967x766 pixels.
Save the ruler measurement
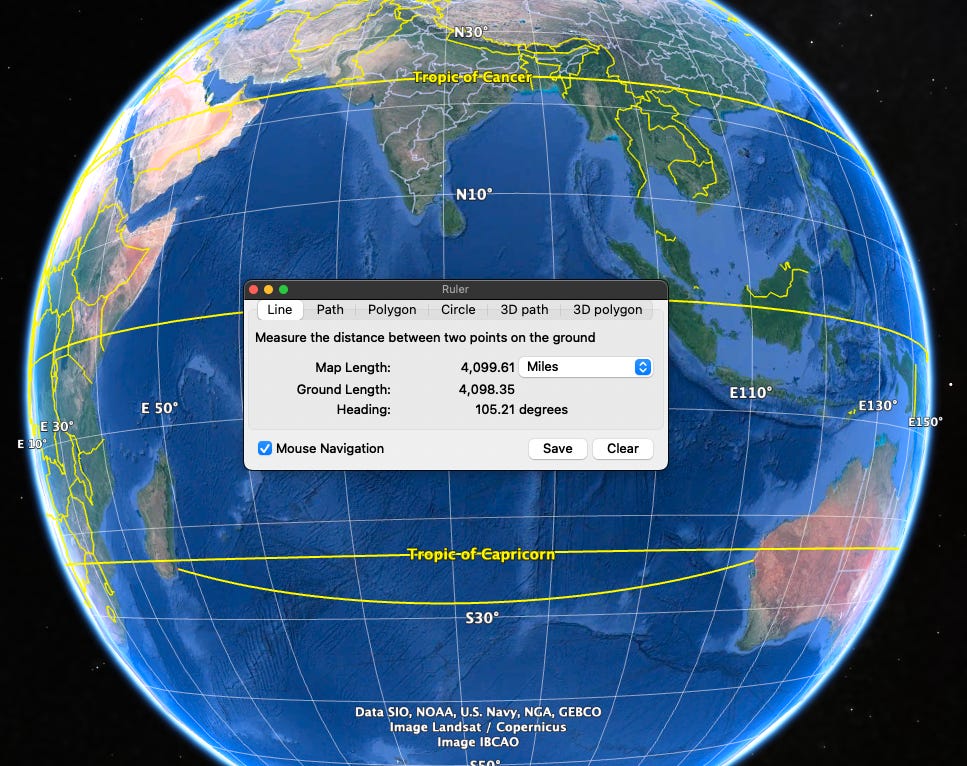tap(558, 448)
